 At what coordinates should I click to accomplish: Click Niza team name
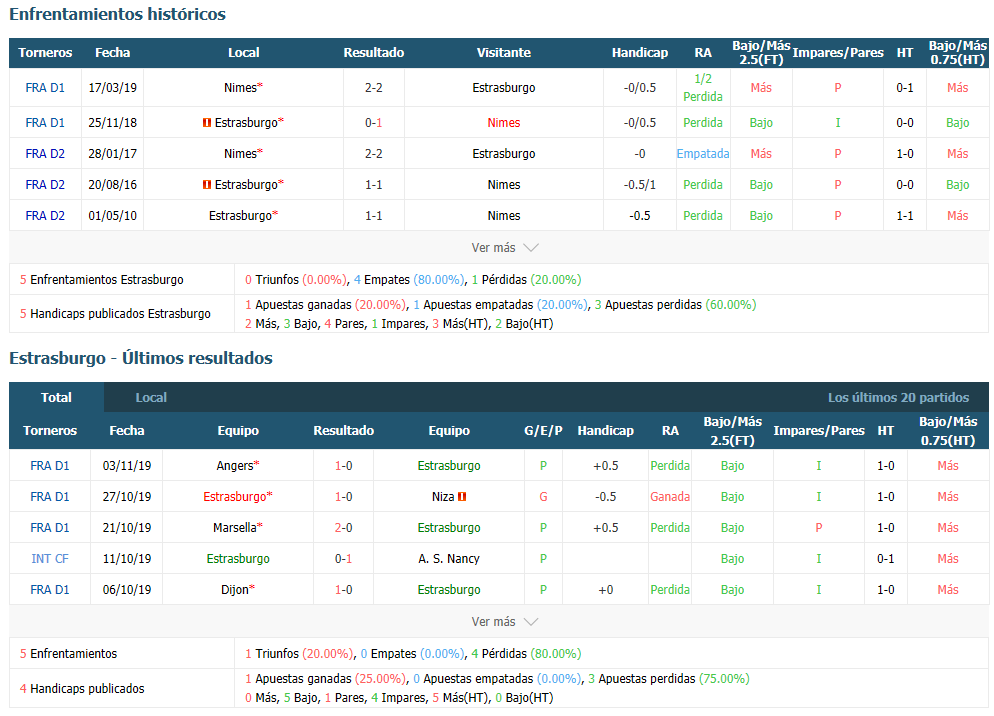(443, 497)
